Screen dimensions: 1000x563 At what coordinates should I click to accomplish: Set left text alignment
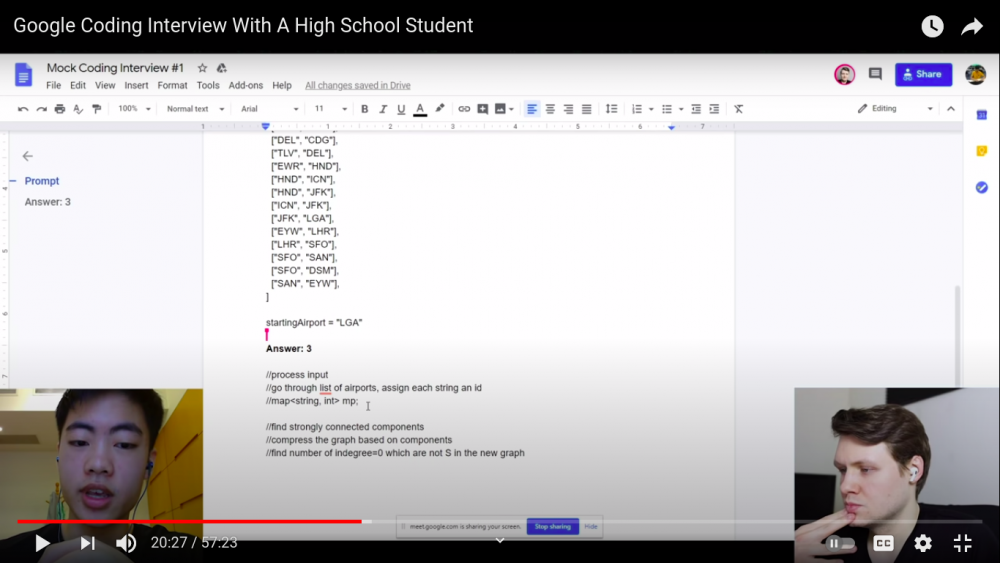click(x=531, y=109)
